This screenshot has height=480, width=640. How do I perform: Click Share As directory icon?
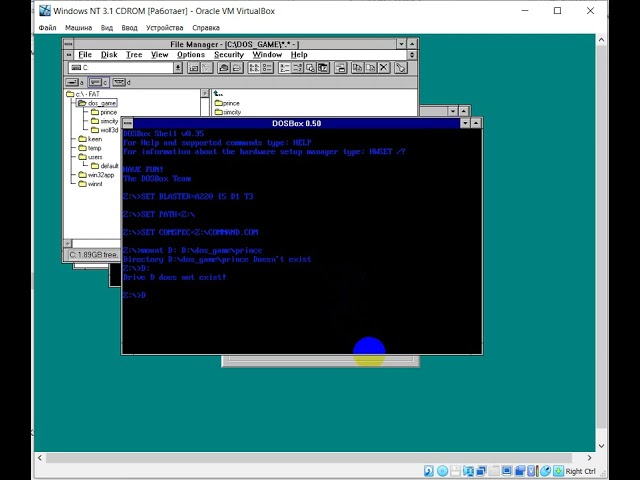click(x=223, y=68)
